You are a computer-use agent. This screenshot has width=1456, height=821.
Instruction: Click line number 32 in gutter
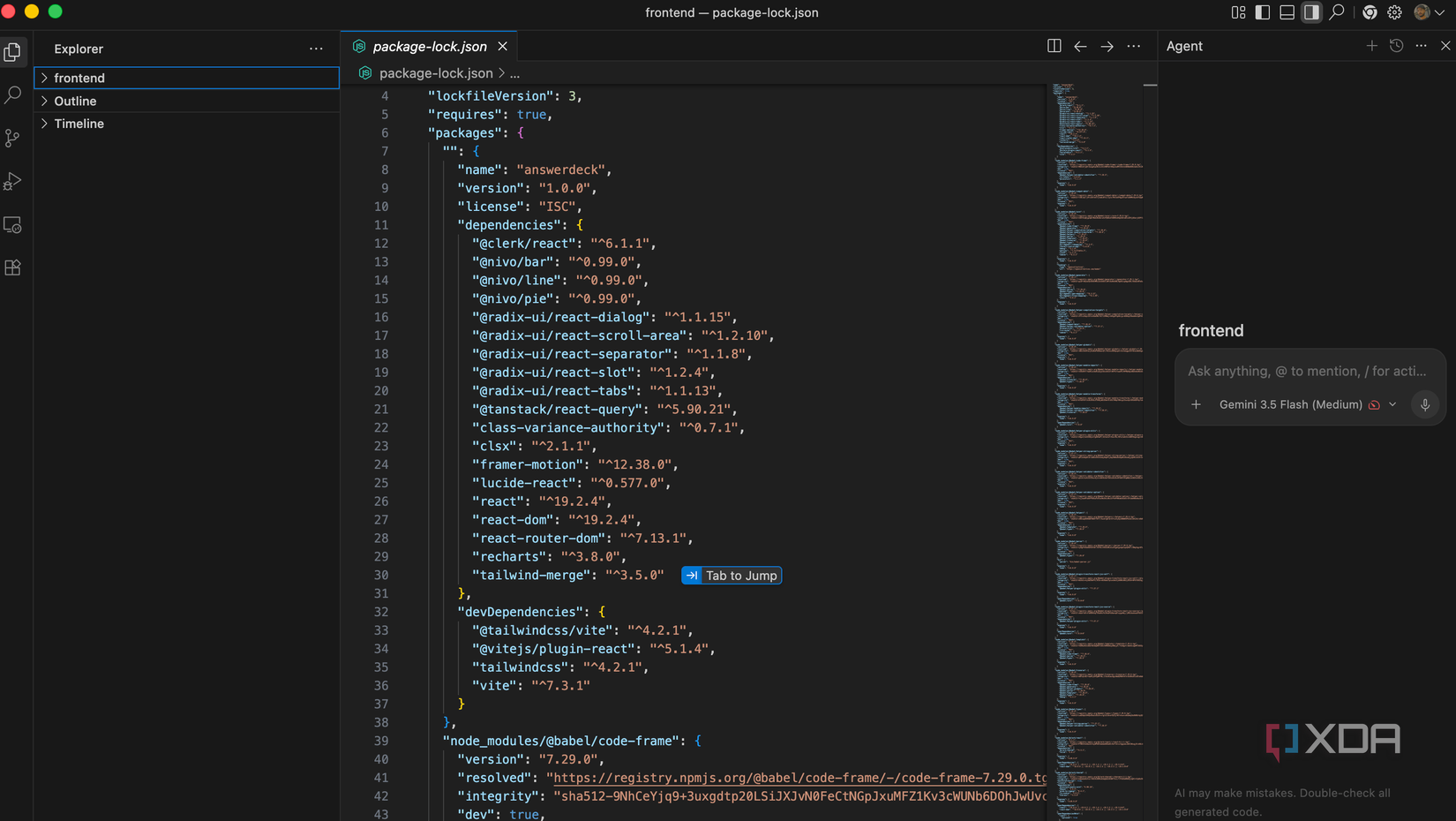pos(381,612)
